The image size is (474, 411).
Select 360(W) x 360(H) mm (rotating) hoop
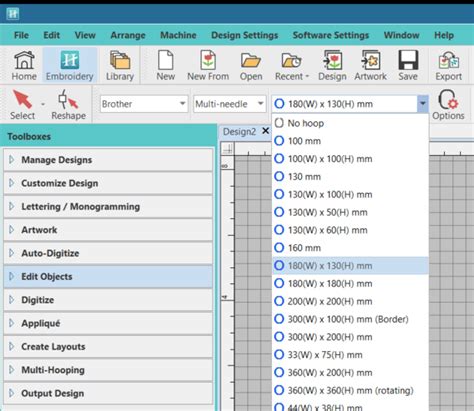[x=350, y=390]
